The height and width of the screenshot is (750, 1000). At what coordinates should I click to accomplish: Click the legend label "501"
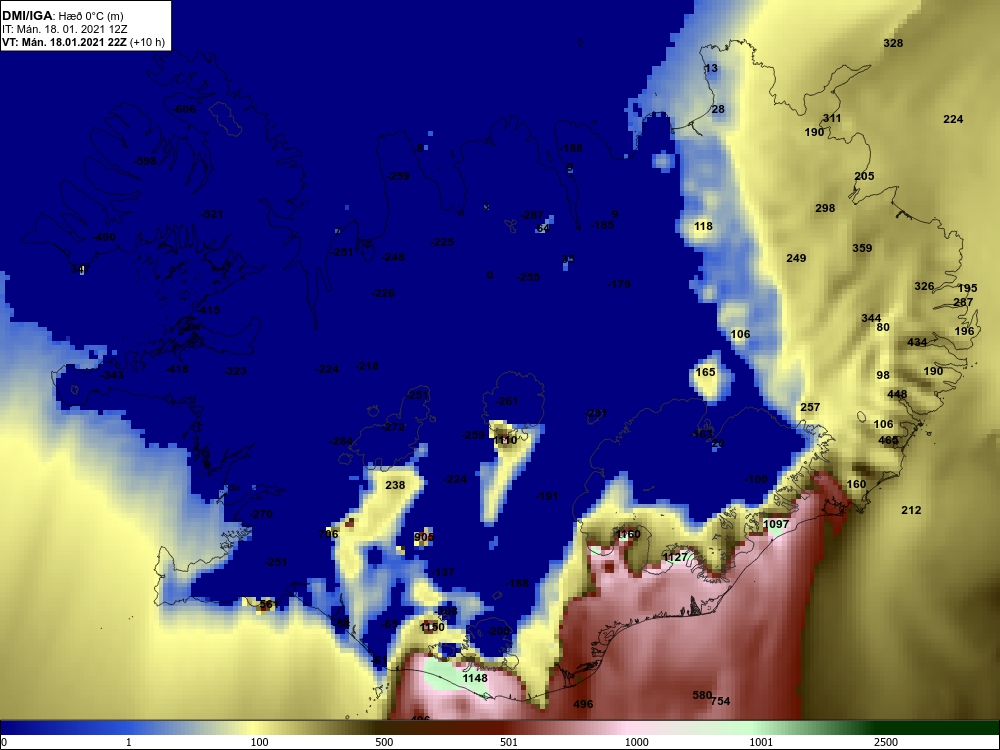pos(508,742)
